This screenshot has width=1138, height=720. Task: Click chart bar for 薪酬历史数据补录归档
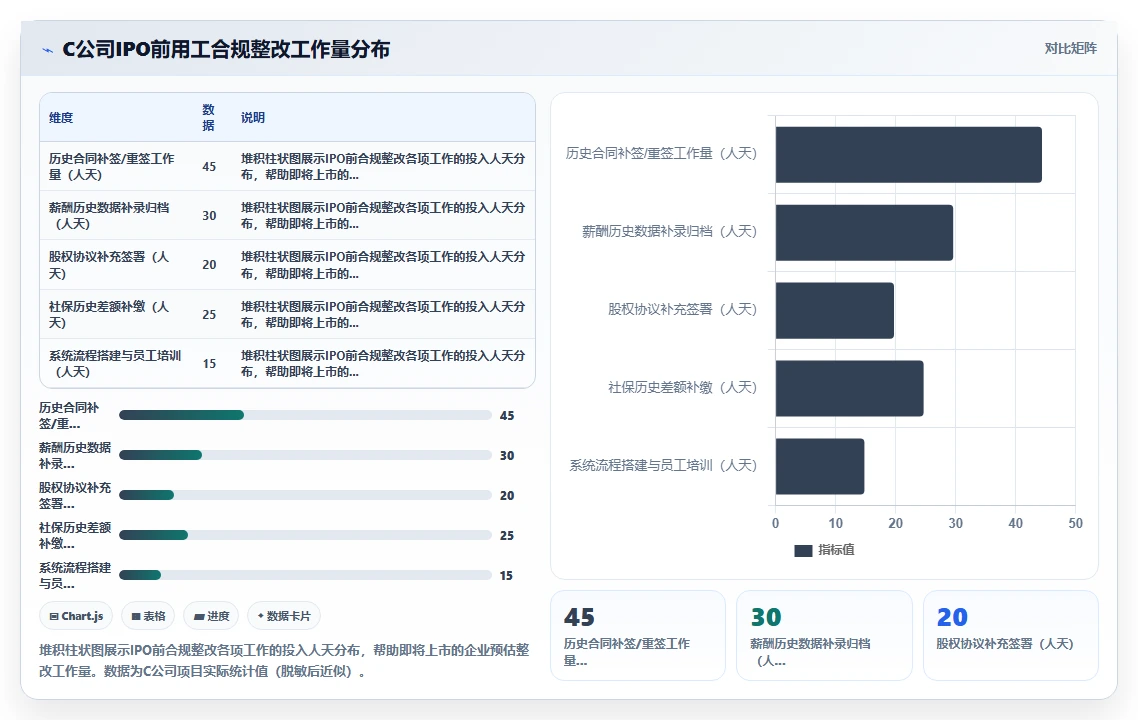click(864, 232)
